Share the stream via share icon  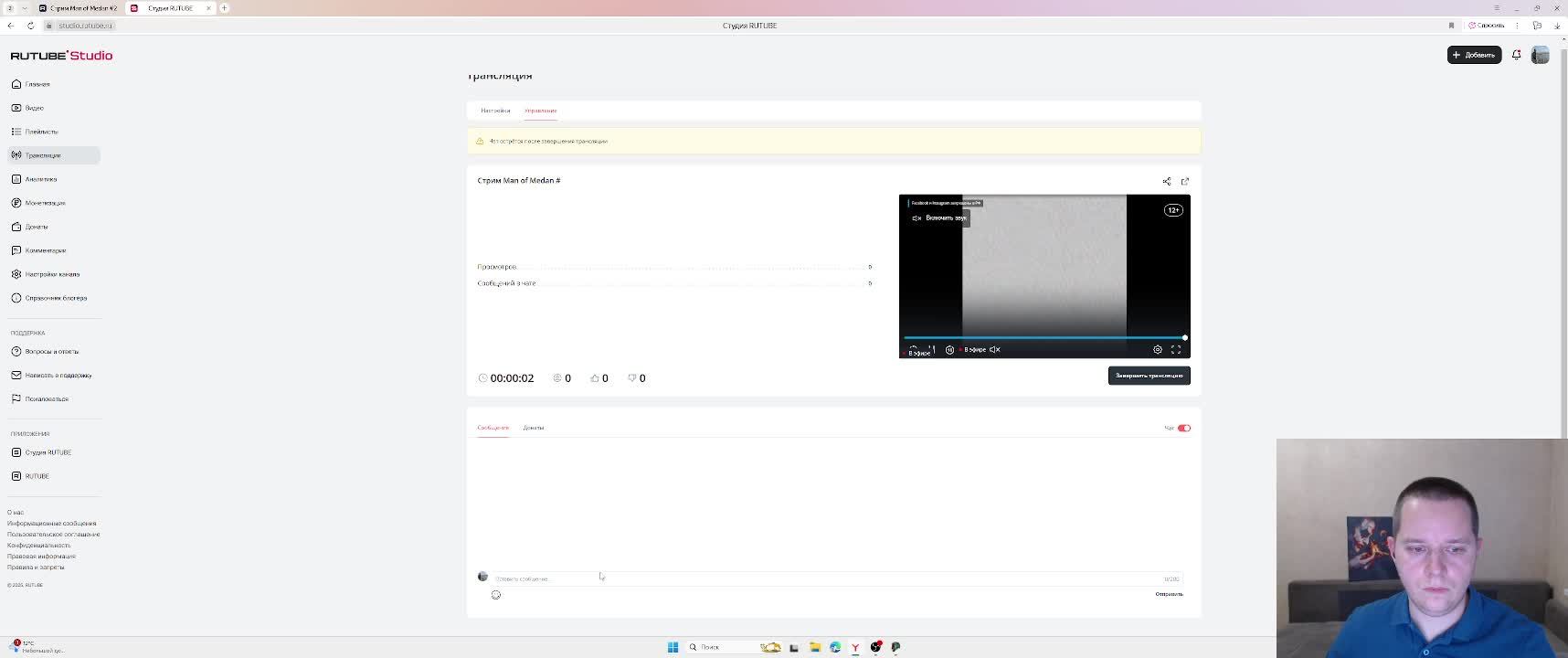[1166, 181]
